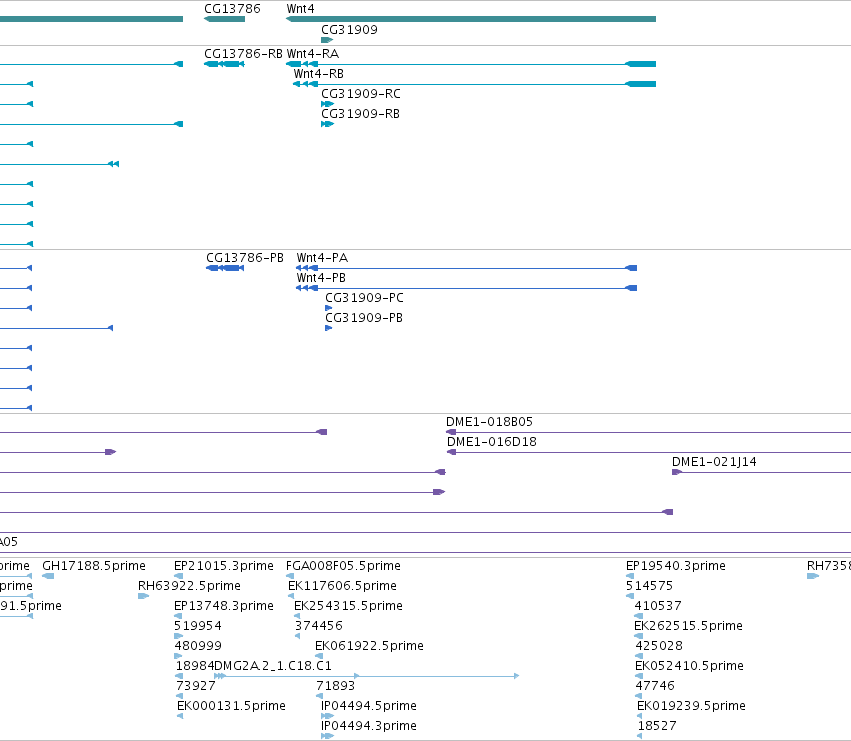851x741 pixels.
Task: Click the CG31909-RB transcript label
Action: [x=360, y=114]
